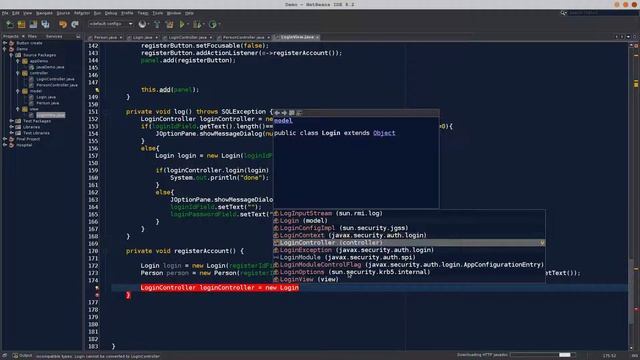This screenshot has width=640, height=360.
Task: Open the Tools menu
Action: [158, 13]
